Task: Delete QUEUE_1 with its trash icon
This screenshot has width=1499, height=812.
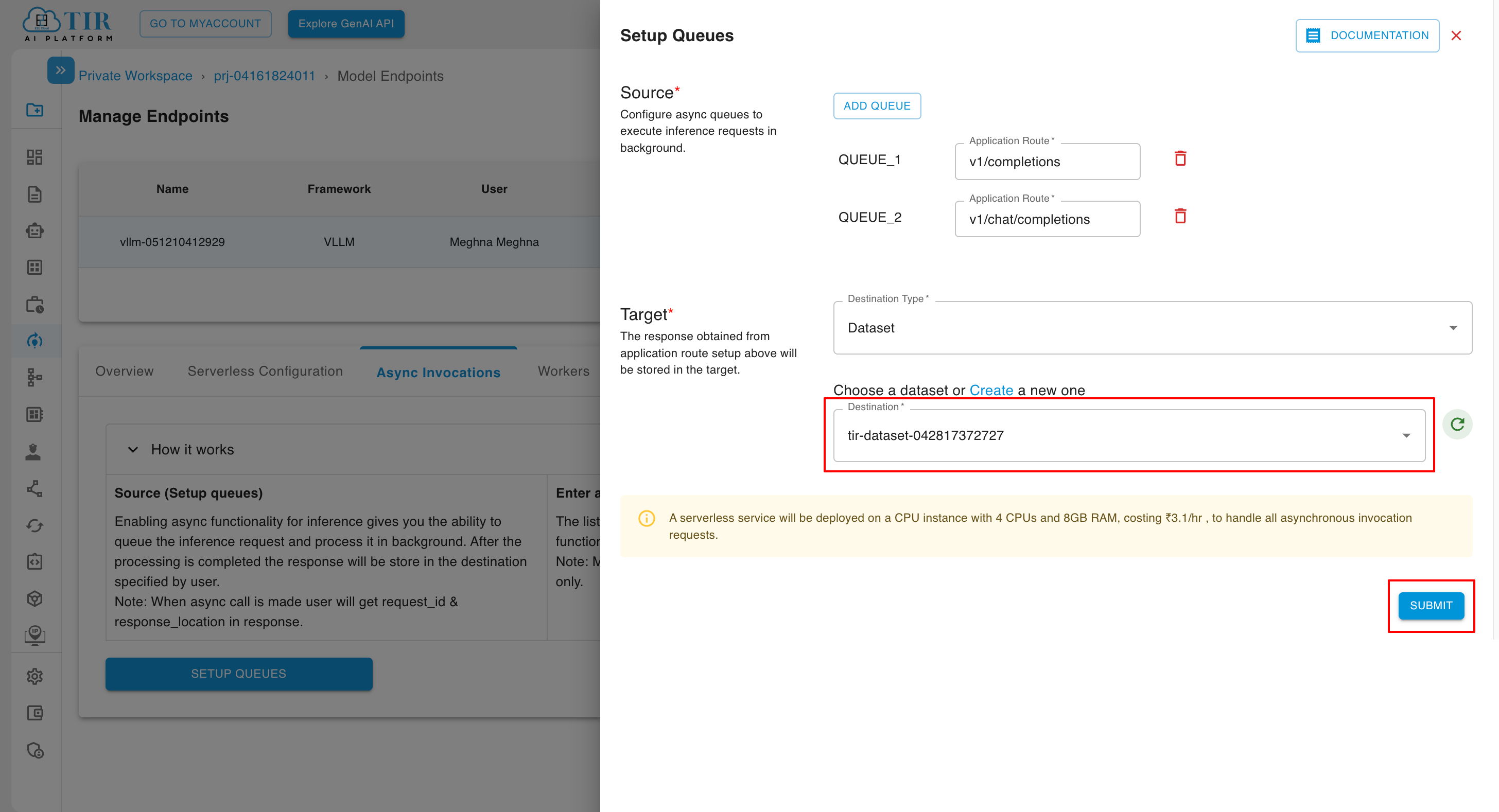Action: (x=1180, y=158)
